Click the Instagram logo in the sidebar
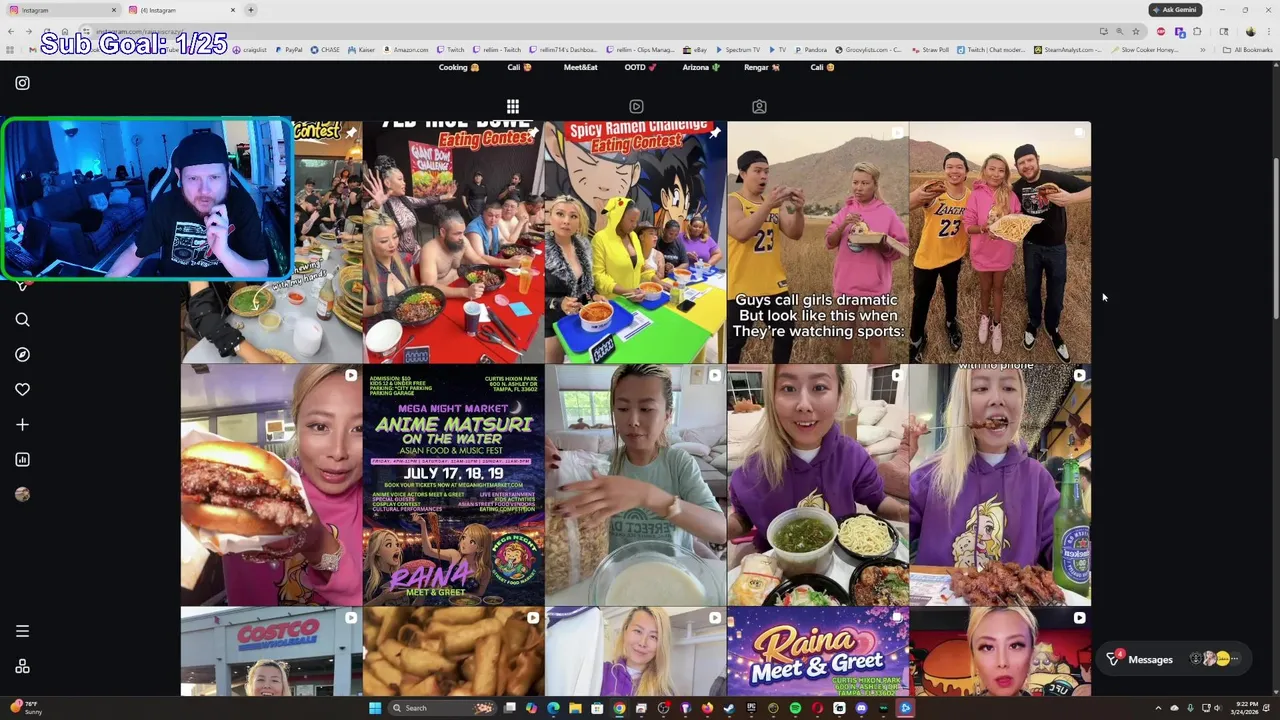The image size is (1280, 720). click(22, 83)
